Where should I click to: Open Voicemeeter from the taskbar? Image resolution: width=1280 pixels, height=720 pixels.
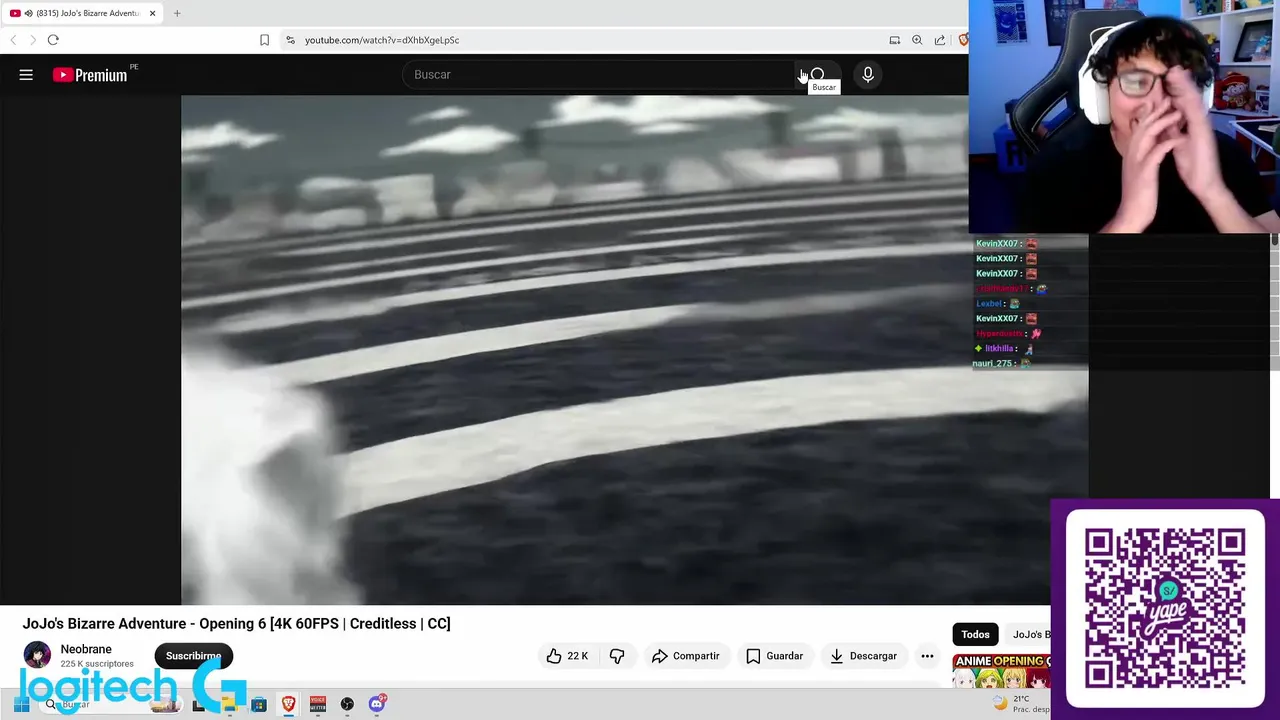[x=318, y=704]
